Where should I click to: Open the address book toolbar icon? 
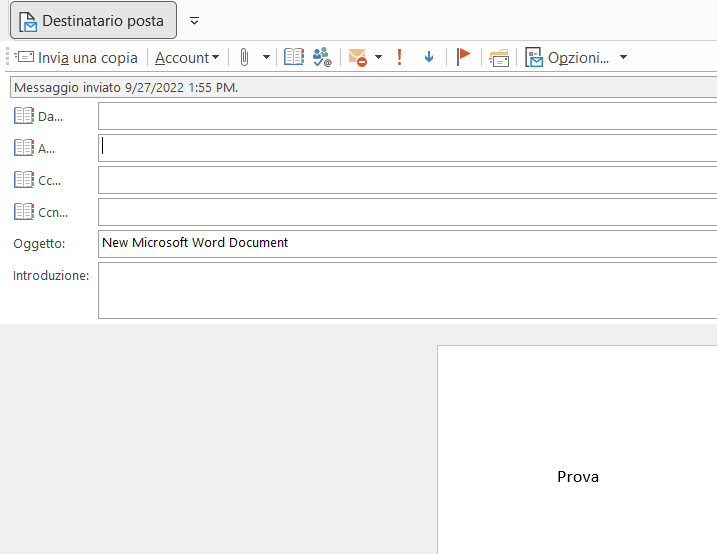pyautogui.click(x=294, y=57)
